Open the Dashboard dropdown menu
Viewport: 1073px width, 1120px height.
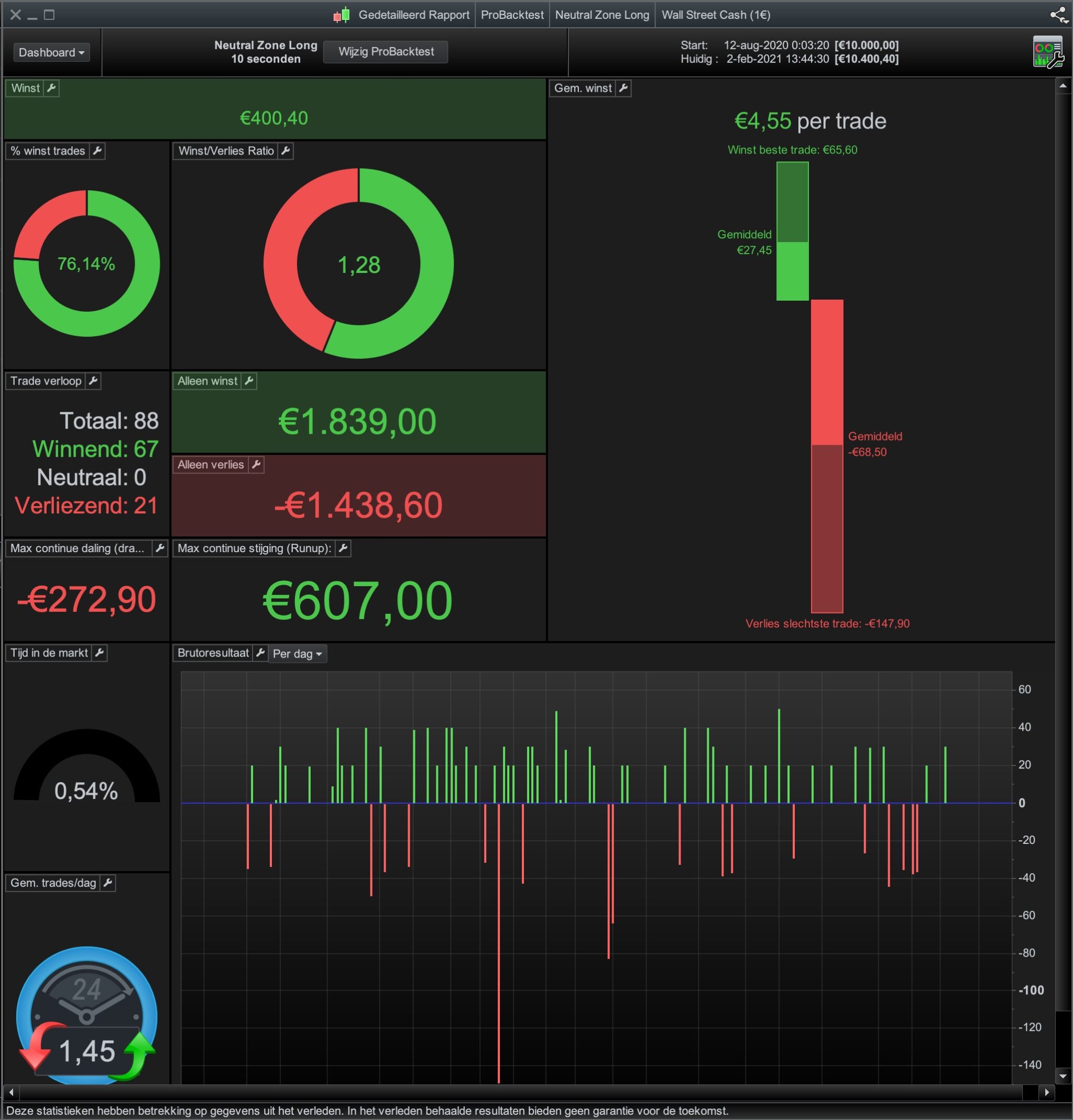(x=51, y=52)
